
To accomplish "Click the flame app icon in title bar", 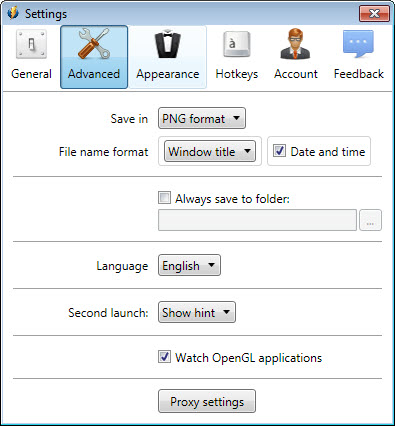I will pyautogui.click(x=13, y=13).
